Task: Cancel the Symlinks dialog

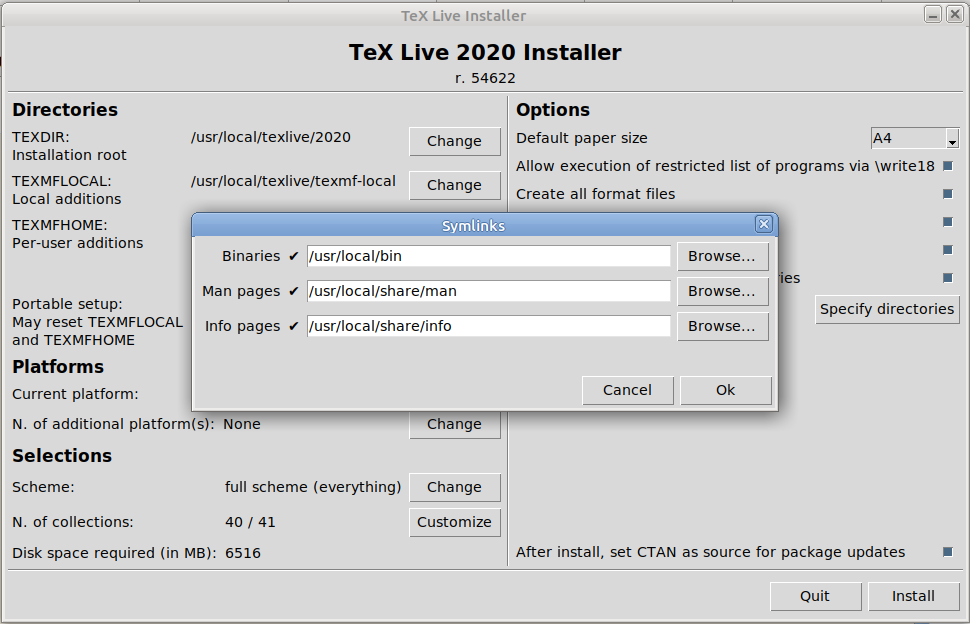Action: tap(627, 390)
